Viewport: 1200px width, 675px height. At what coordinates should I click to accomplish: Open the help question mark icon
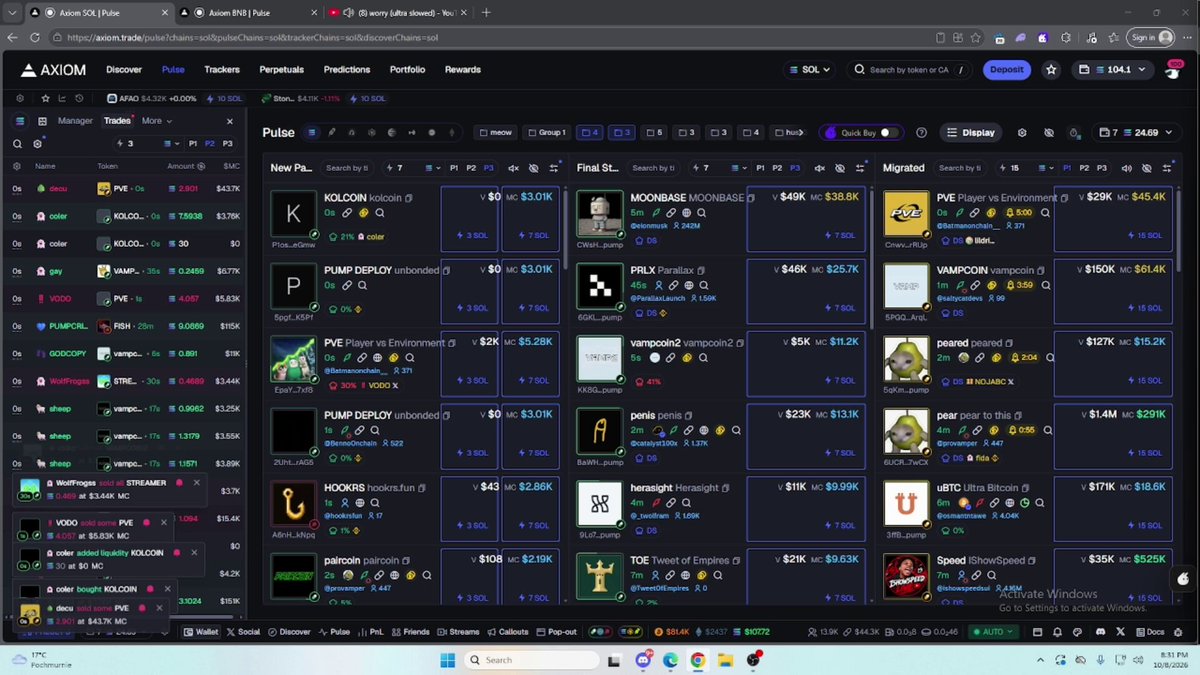(x=921, y=132)
